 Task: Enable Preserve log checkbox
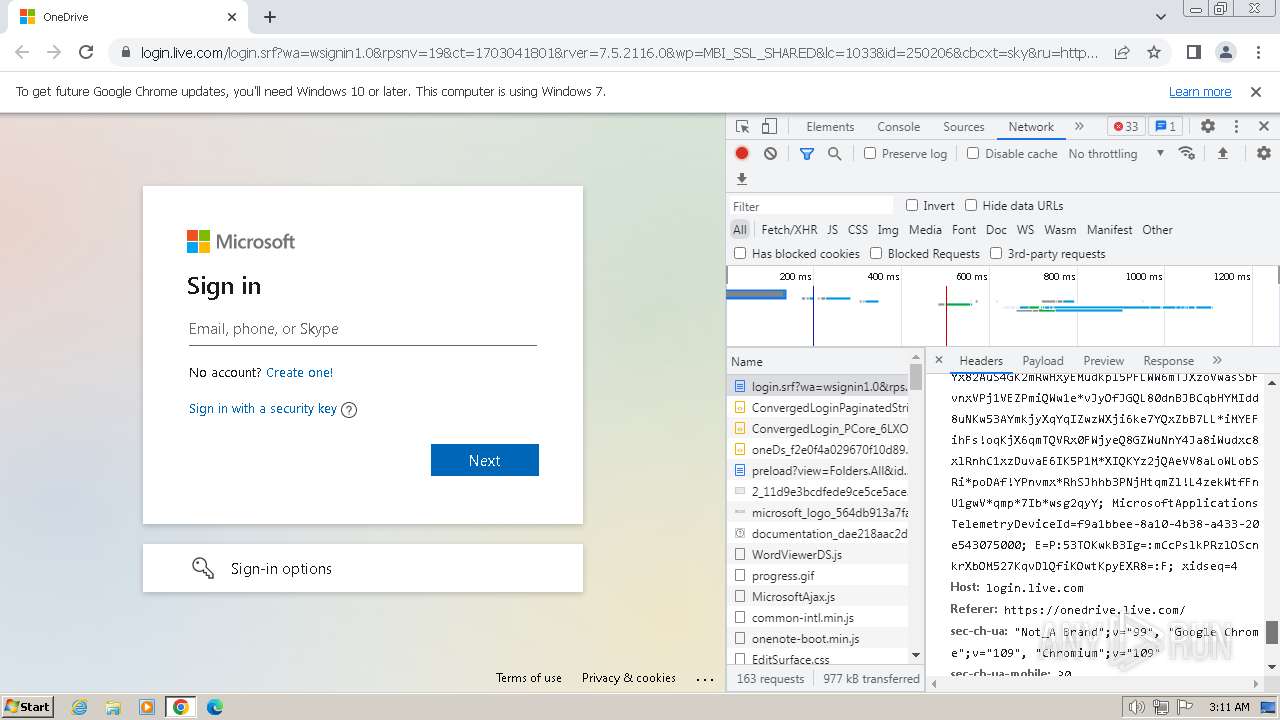870,153
